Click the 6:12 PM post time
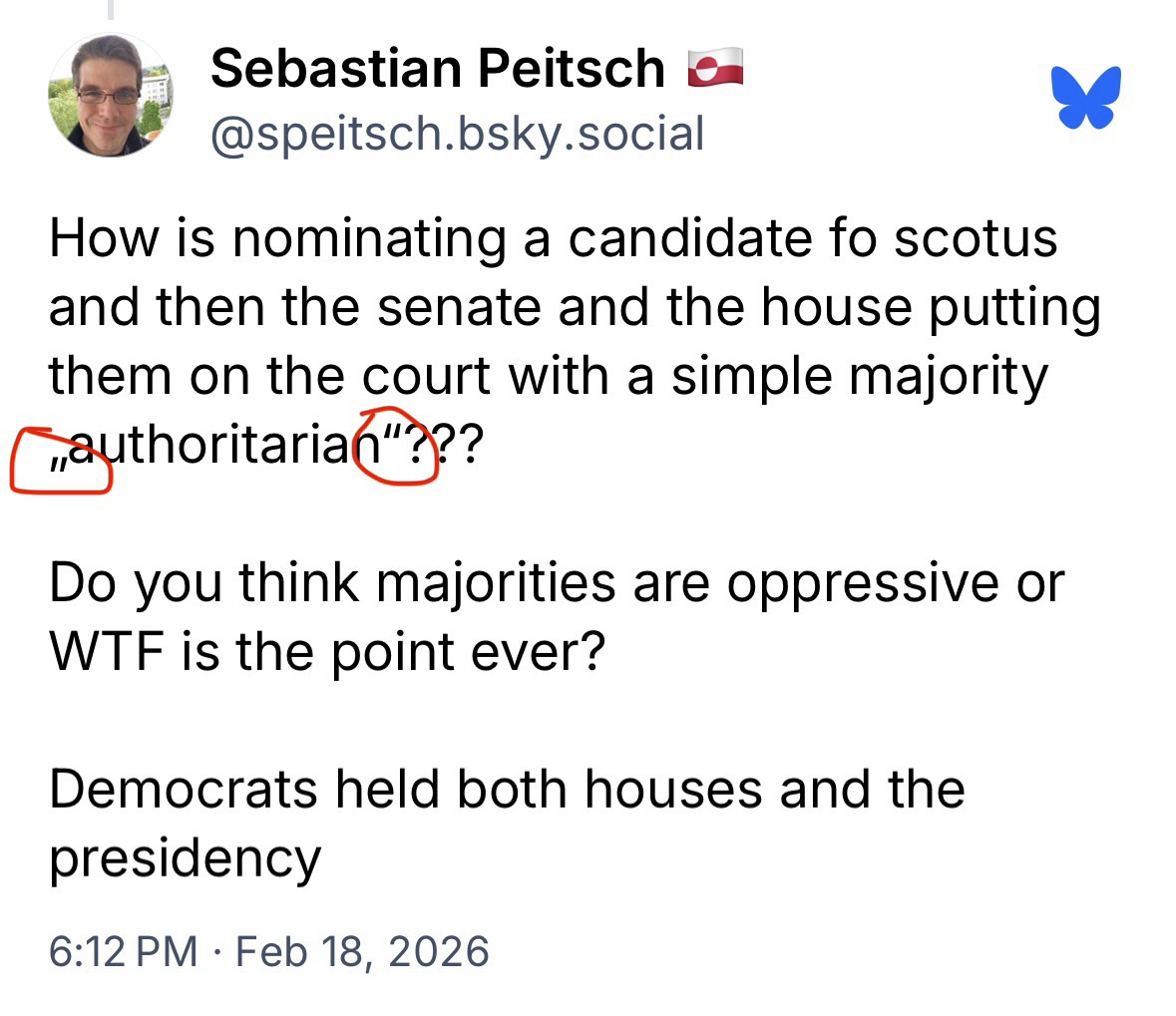Viewport: 1176px width, 1016px height. 123,950
